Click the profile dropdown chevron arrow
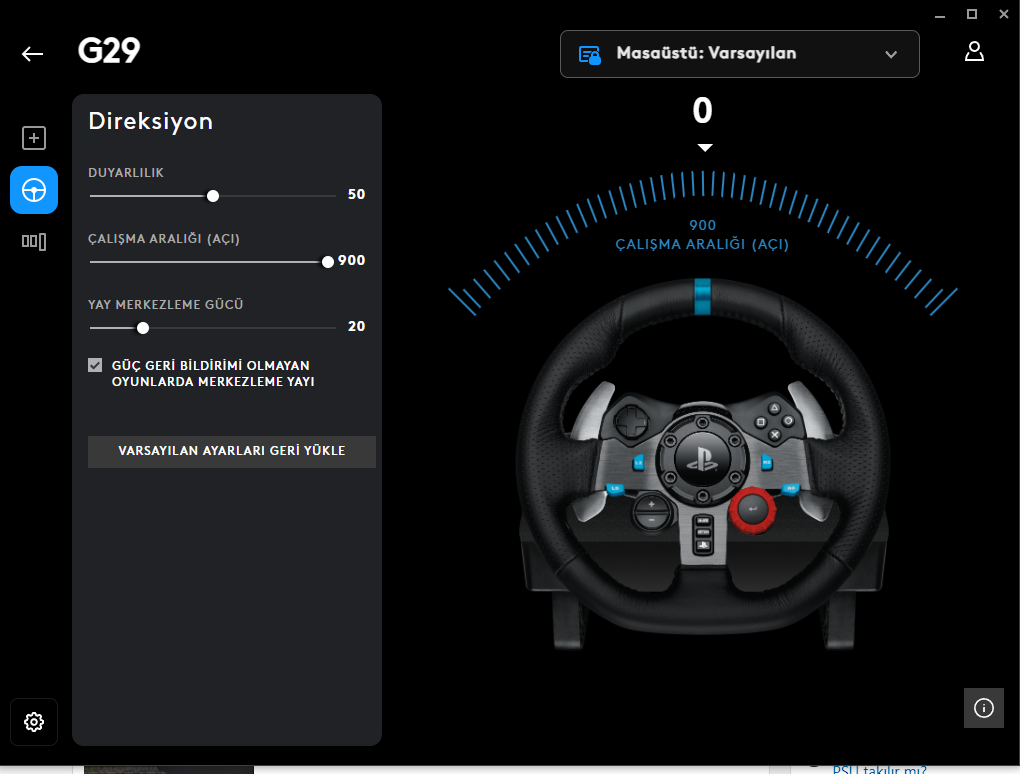 coord(891,55)
